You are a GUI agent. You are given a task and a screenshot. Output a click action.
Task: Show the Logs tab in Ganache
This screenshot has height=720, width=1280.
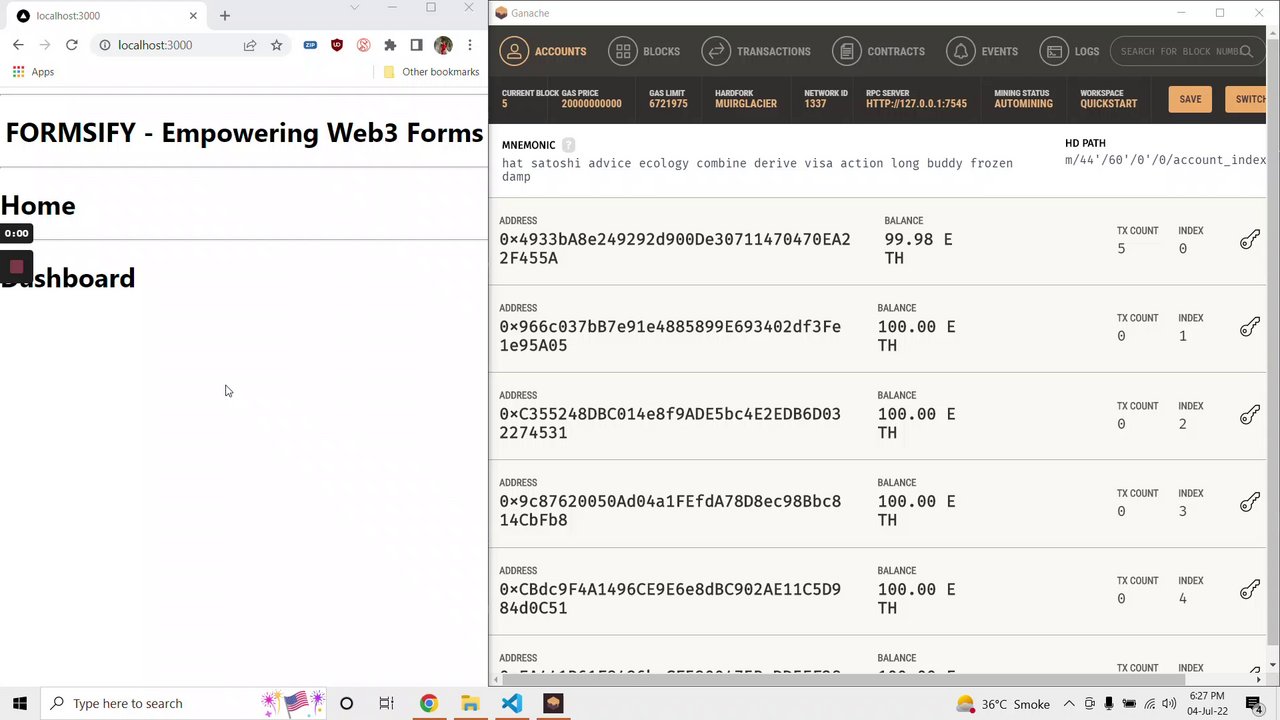(1069, 51)
